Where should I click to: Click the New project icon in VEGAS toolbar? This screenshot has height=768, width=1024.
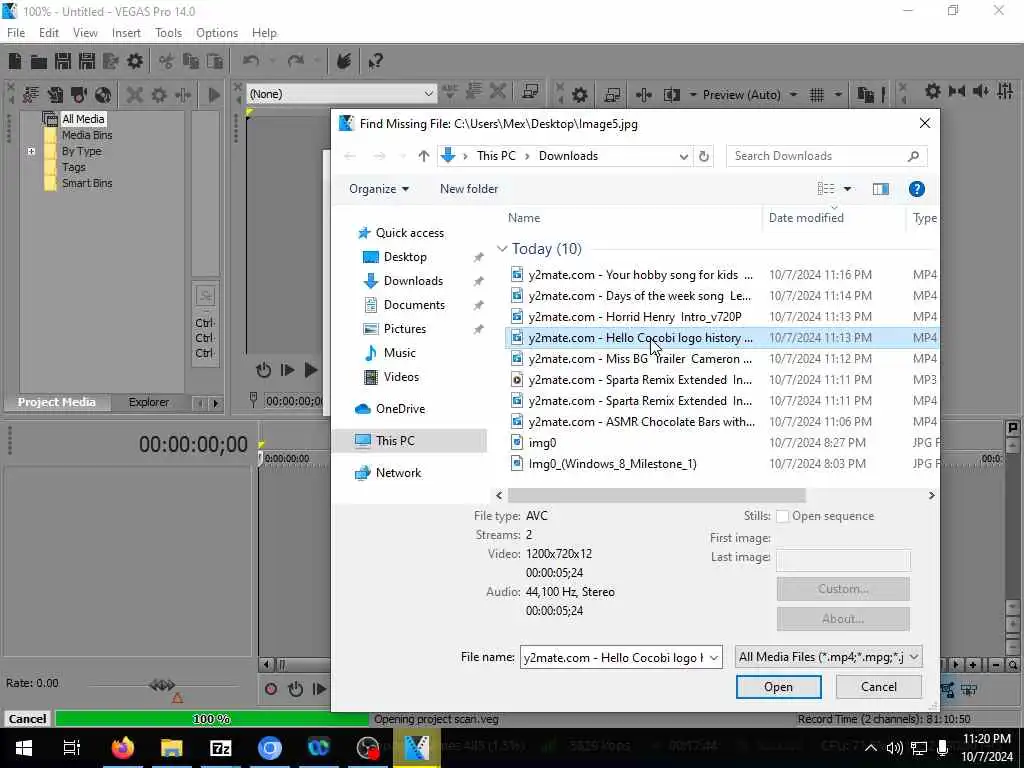(15, 61)
